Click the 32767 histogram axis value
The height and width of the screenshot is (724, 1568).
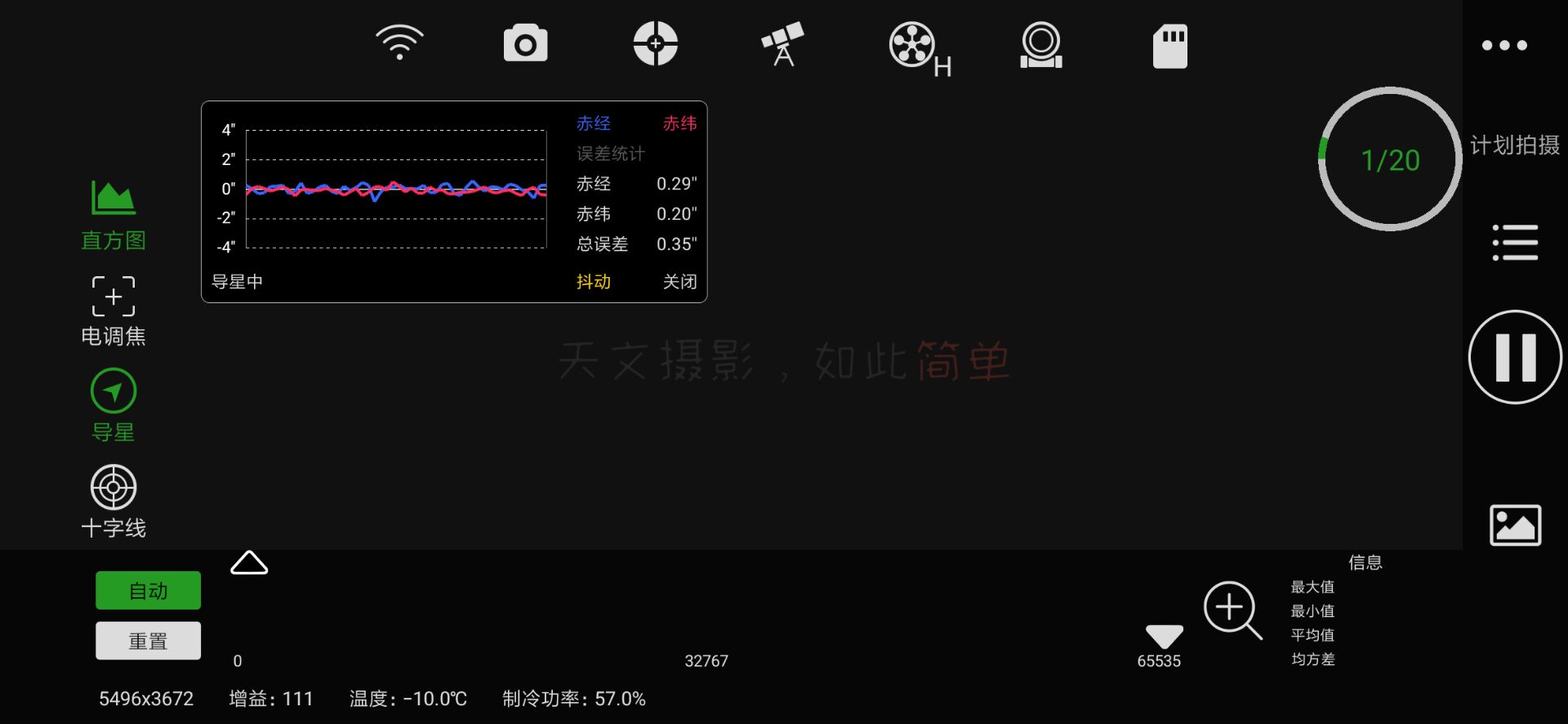click(x=706, y=661)
